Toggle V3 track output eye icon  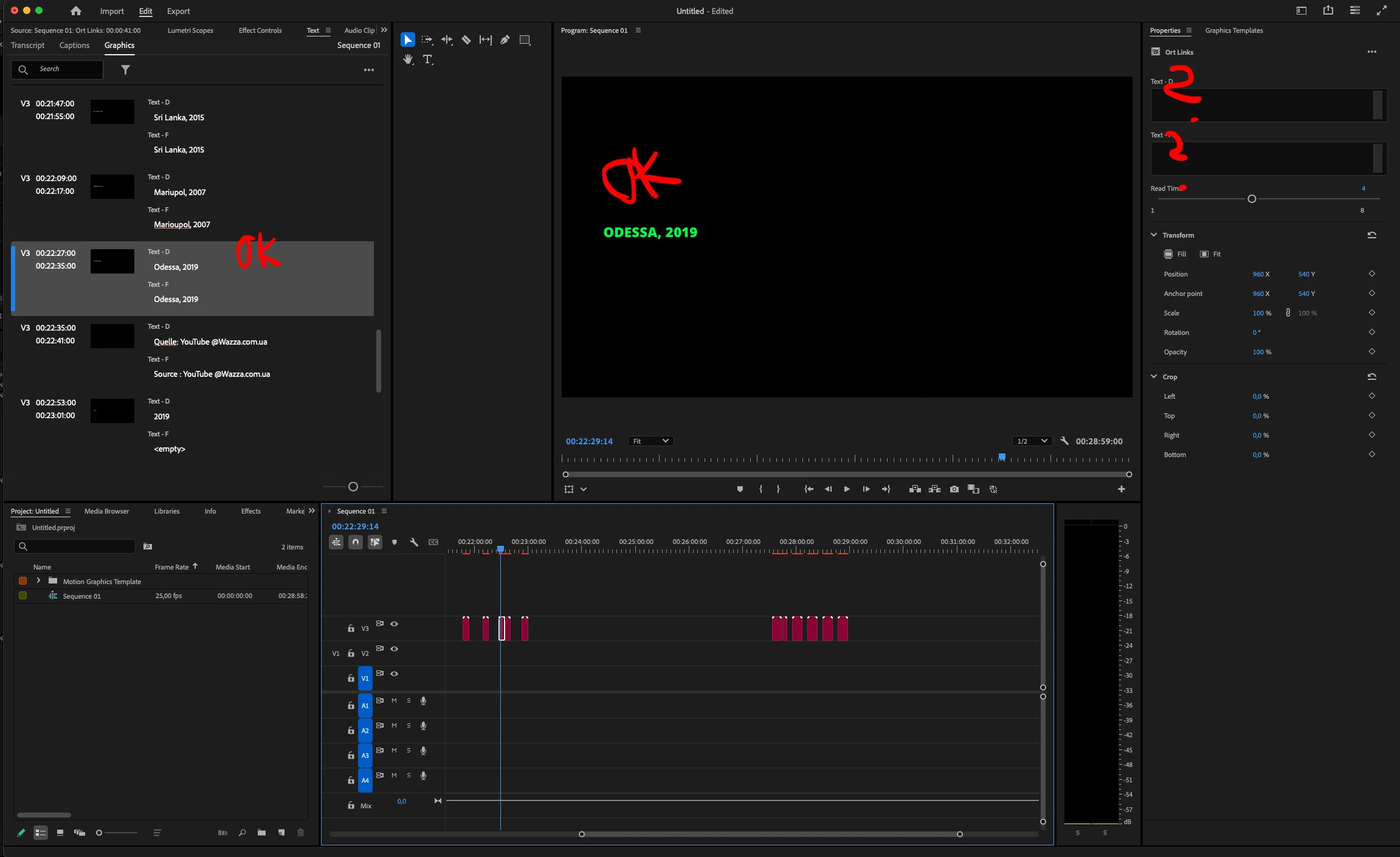394,624
